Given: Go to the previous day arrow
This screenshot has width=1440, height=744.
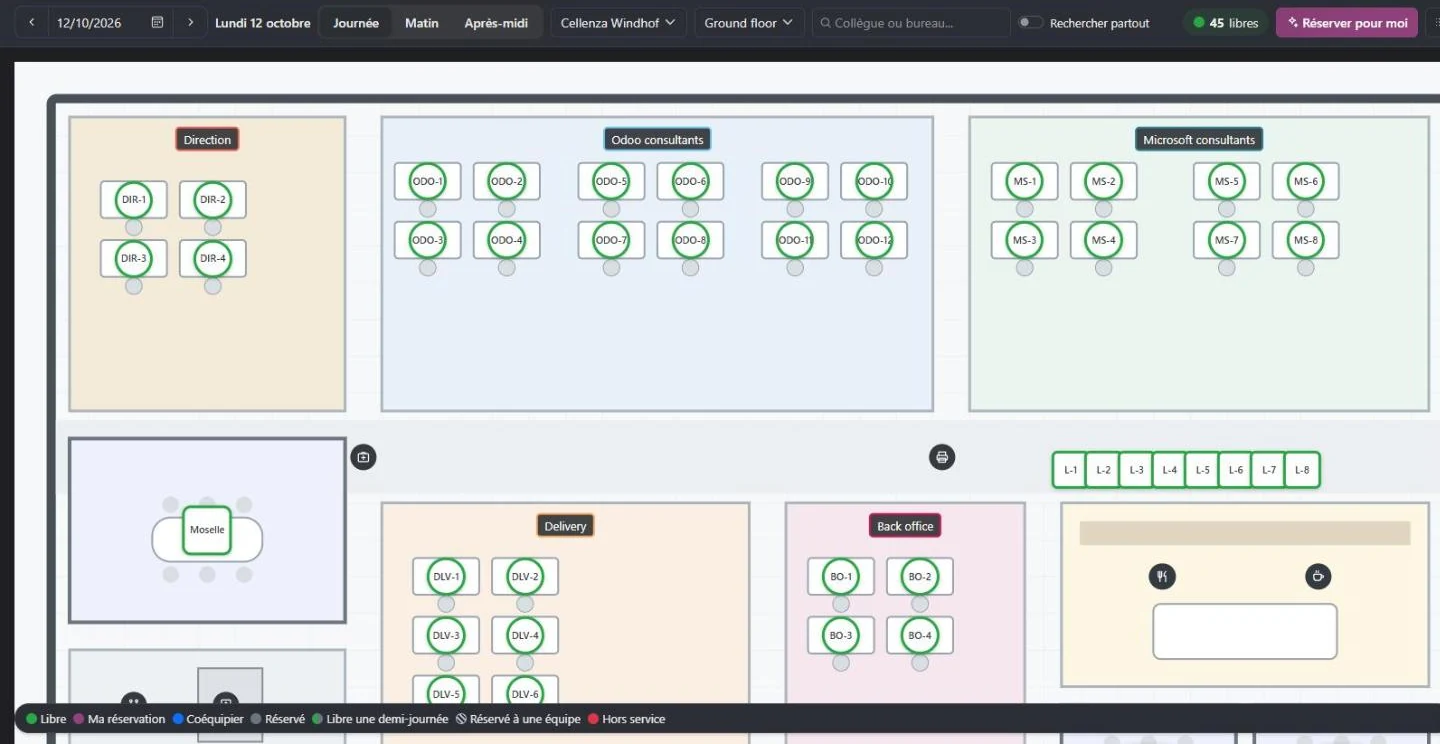Looking at the screenshot, I should [31, 22].
